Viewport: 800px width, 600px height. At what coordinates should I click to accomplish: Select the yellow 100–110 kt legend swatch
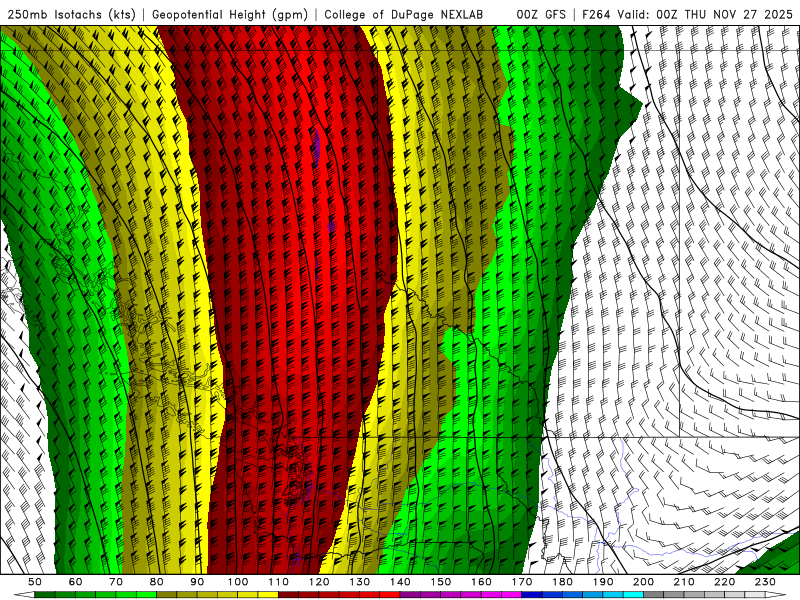click(258, 595)
